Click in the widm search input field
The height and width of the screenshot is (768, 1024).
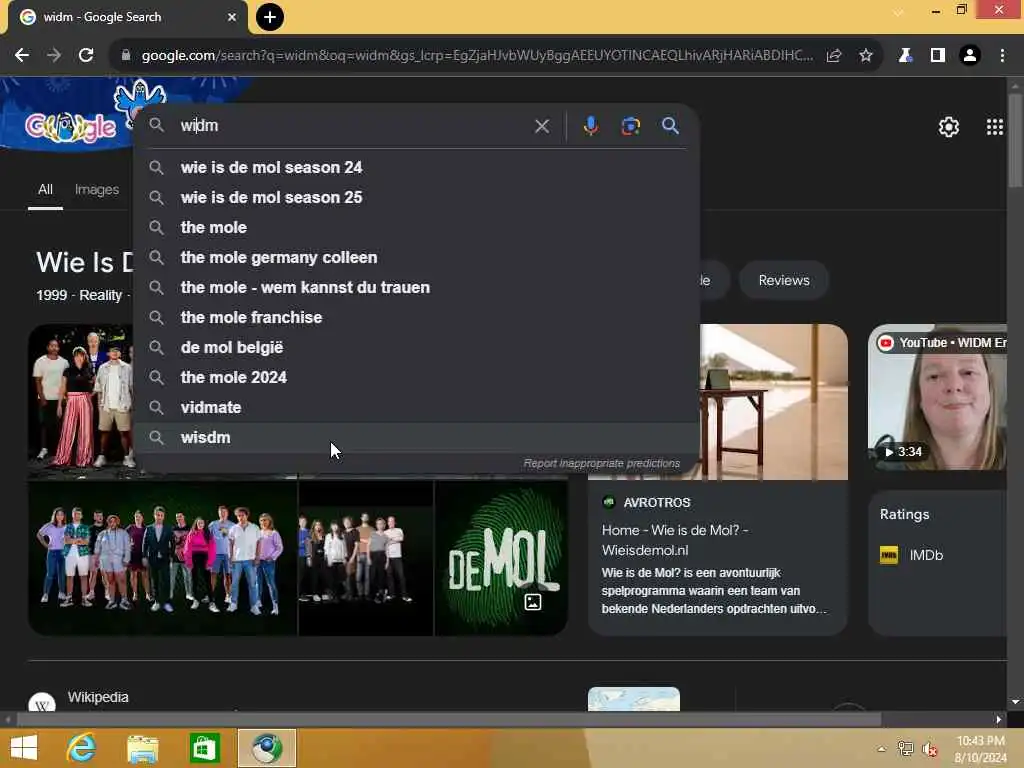(x=353, y=125)
